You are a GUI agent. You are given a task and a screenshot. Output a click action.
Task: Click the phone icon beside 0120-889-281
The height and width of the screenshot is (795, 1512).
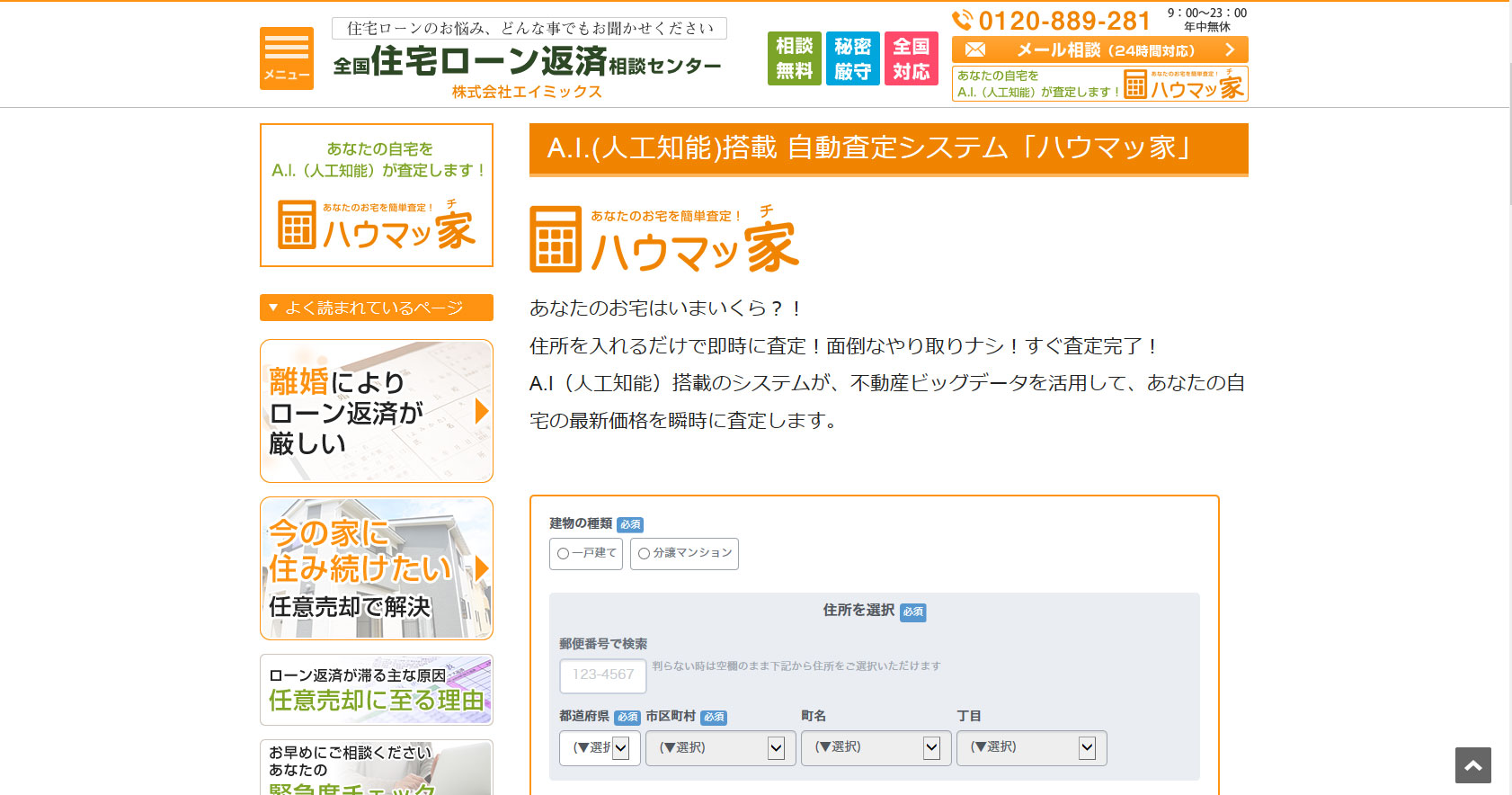point(962,20)
